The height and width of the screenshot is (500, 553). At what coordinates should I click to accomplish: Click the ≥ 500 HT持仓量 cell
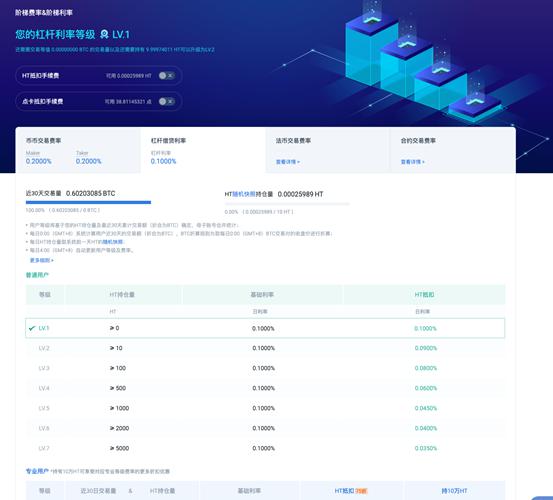pyautogui.click(x=118, y=388)
